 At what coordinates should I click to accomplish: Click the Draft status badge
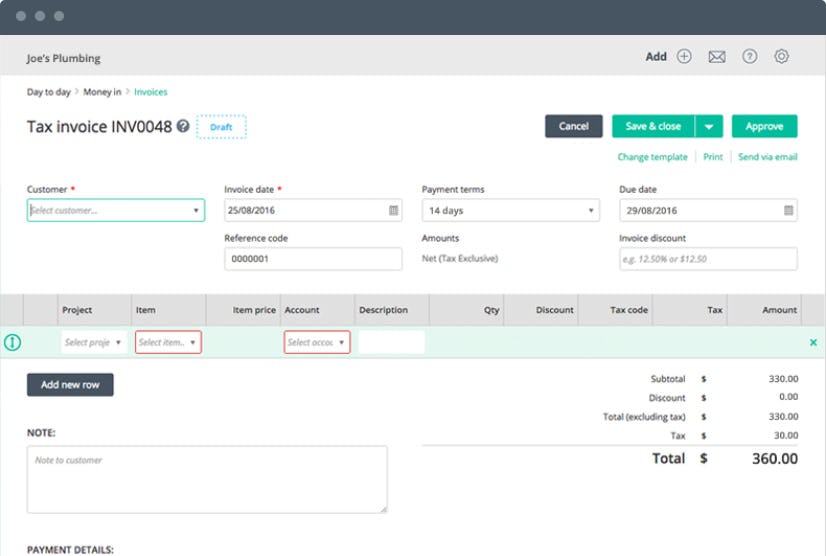click(221, 127)
